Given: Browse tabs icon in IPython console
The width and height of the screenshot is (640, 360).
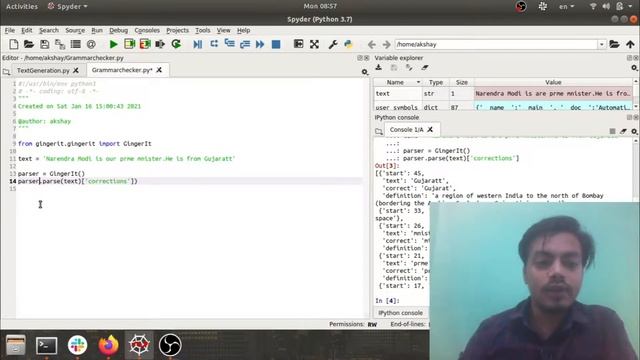Looking at the screenshot, I should point(379,131).
